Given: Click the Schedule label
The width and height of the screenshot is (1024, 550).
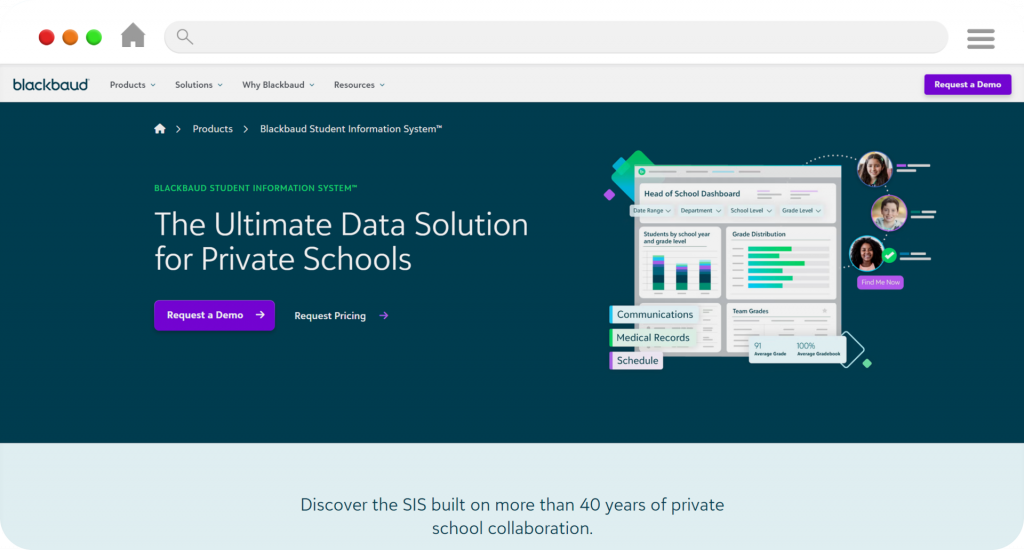Looking at the screenshot, I should click(637, 361).
